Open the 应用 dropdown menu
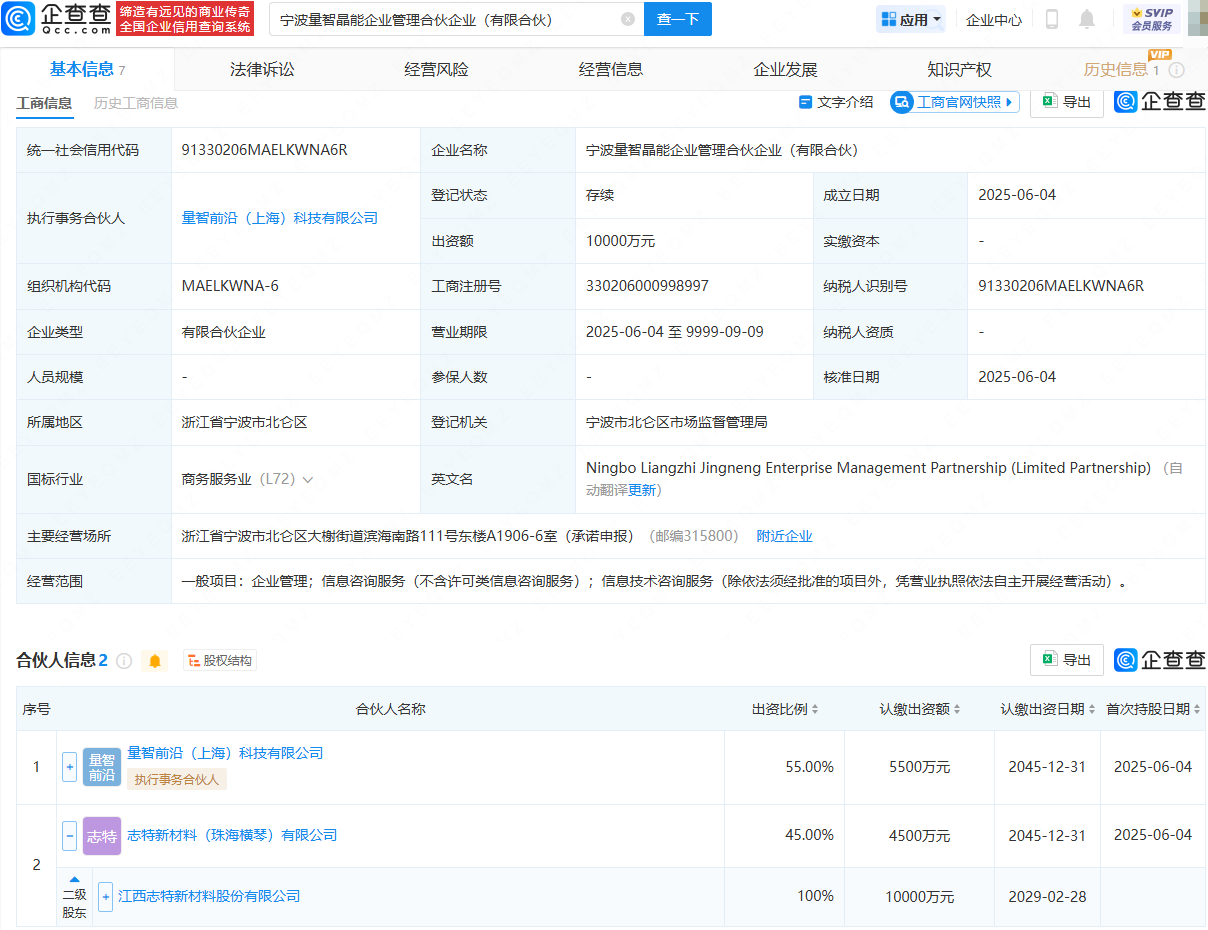Image resolution: width=1208 pixels, height=930 pixels. [910, 19]
